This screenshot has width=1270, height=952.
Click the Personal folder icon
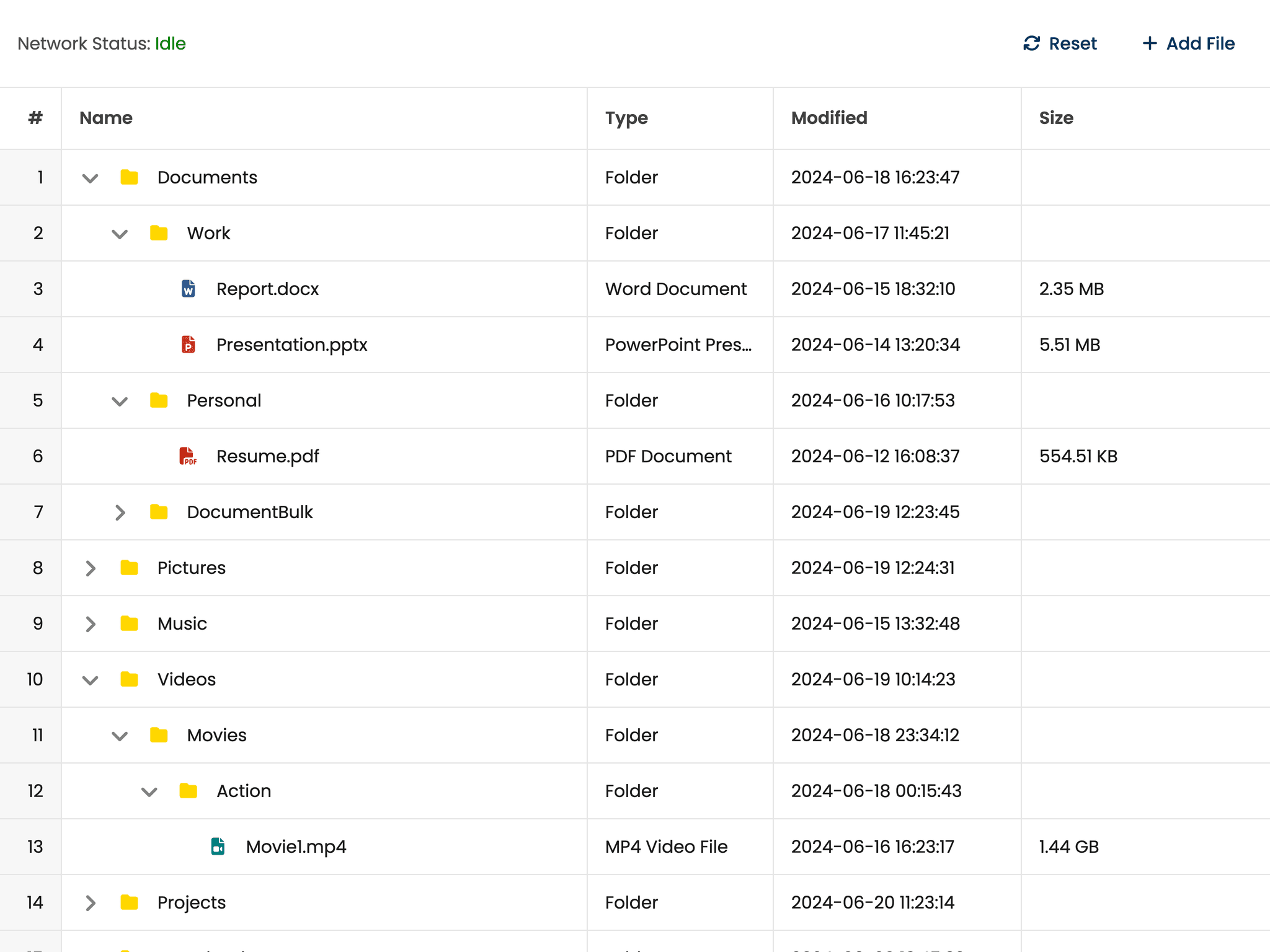pyautogui.click(x=159, y=400)
